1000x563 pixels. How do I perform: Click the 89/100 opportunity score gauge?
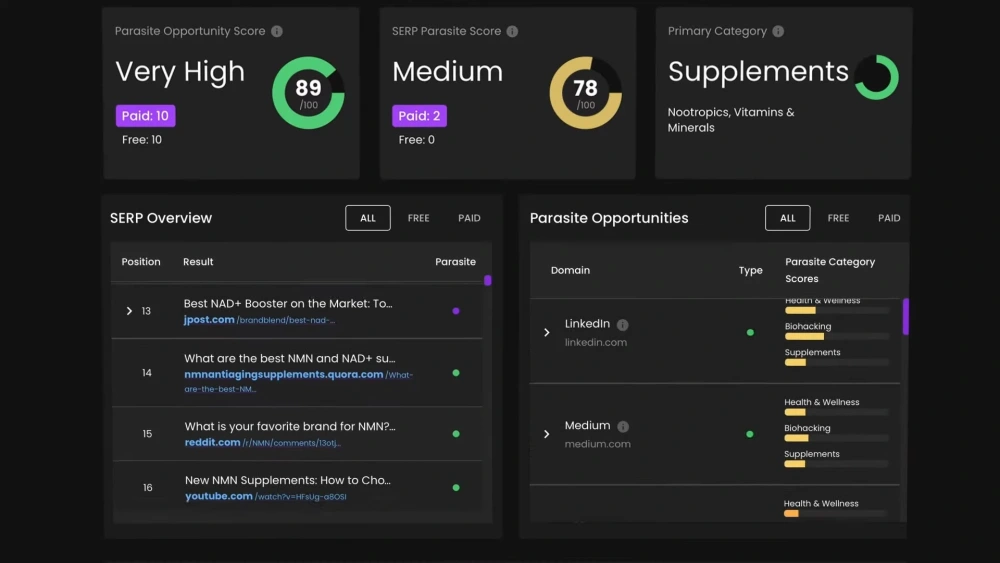tap(309, 93)
